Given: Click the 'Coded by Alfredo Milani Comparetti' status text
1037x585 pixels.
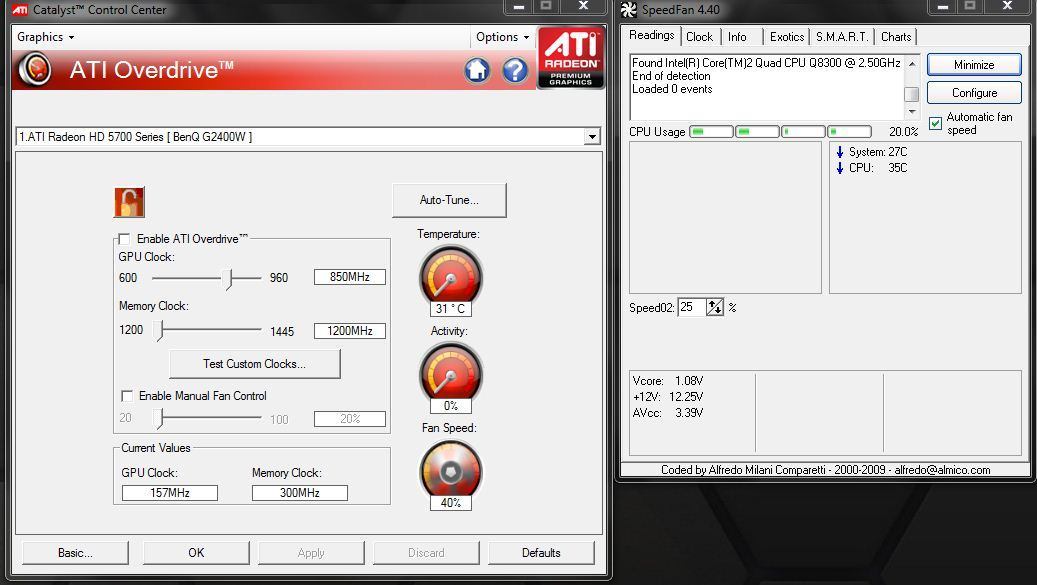Looking at the screenshot, I should pyautogui.click(x=825, y=470).
